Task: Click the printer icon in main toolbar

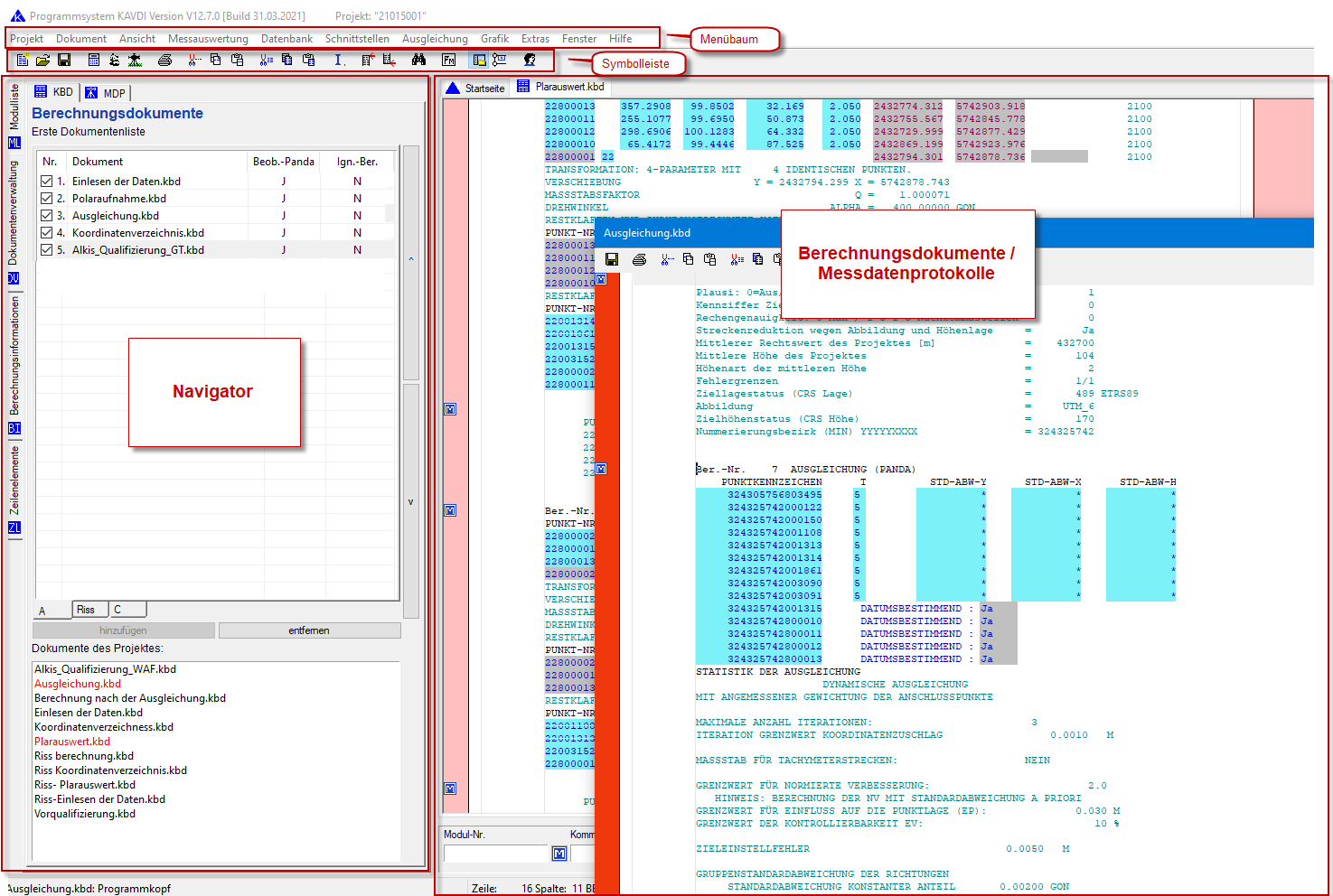Action: [164, 60]
